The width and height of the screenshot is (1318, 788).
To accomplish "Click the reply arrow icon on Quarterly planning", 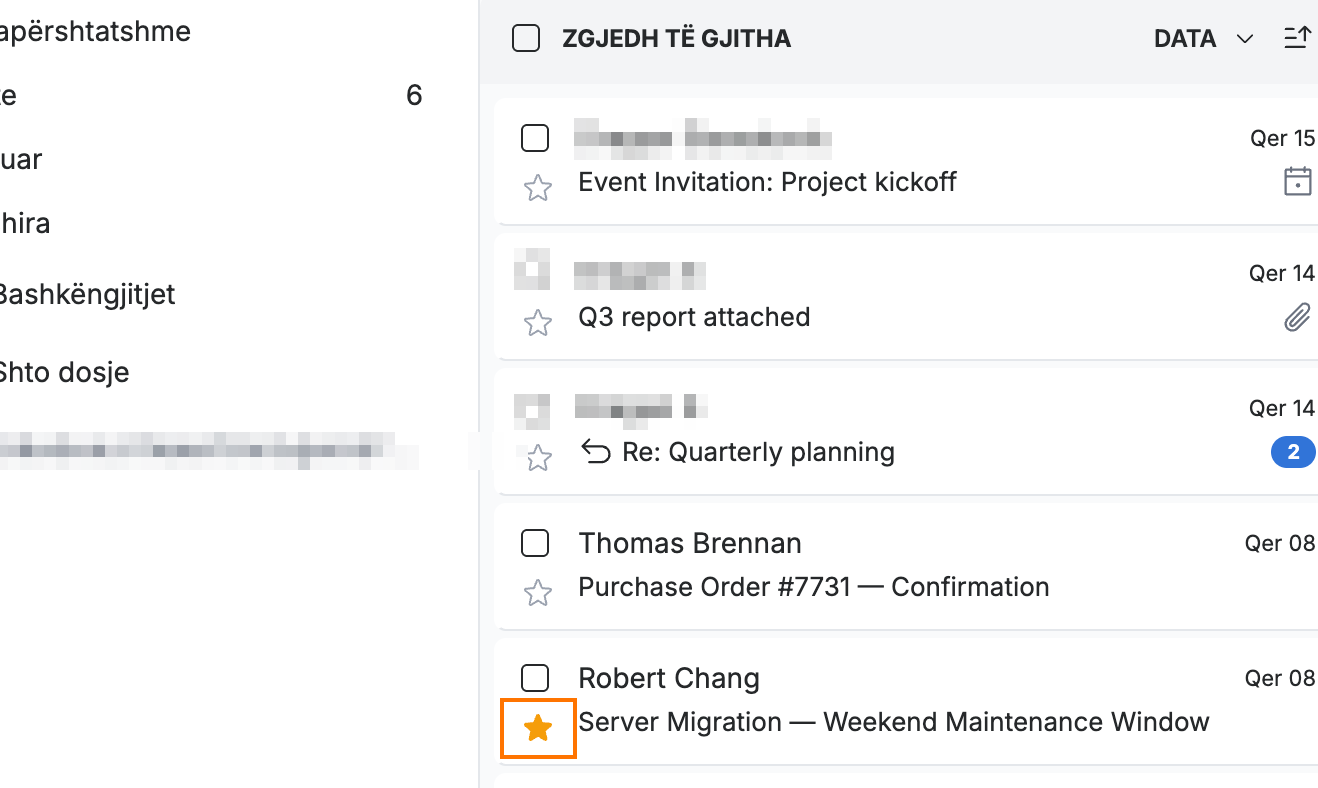I will [596, 453].
